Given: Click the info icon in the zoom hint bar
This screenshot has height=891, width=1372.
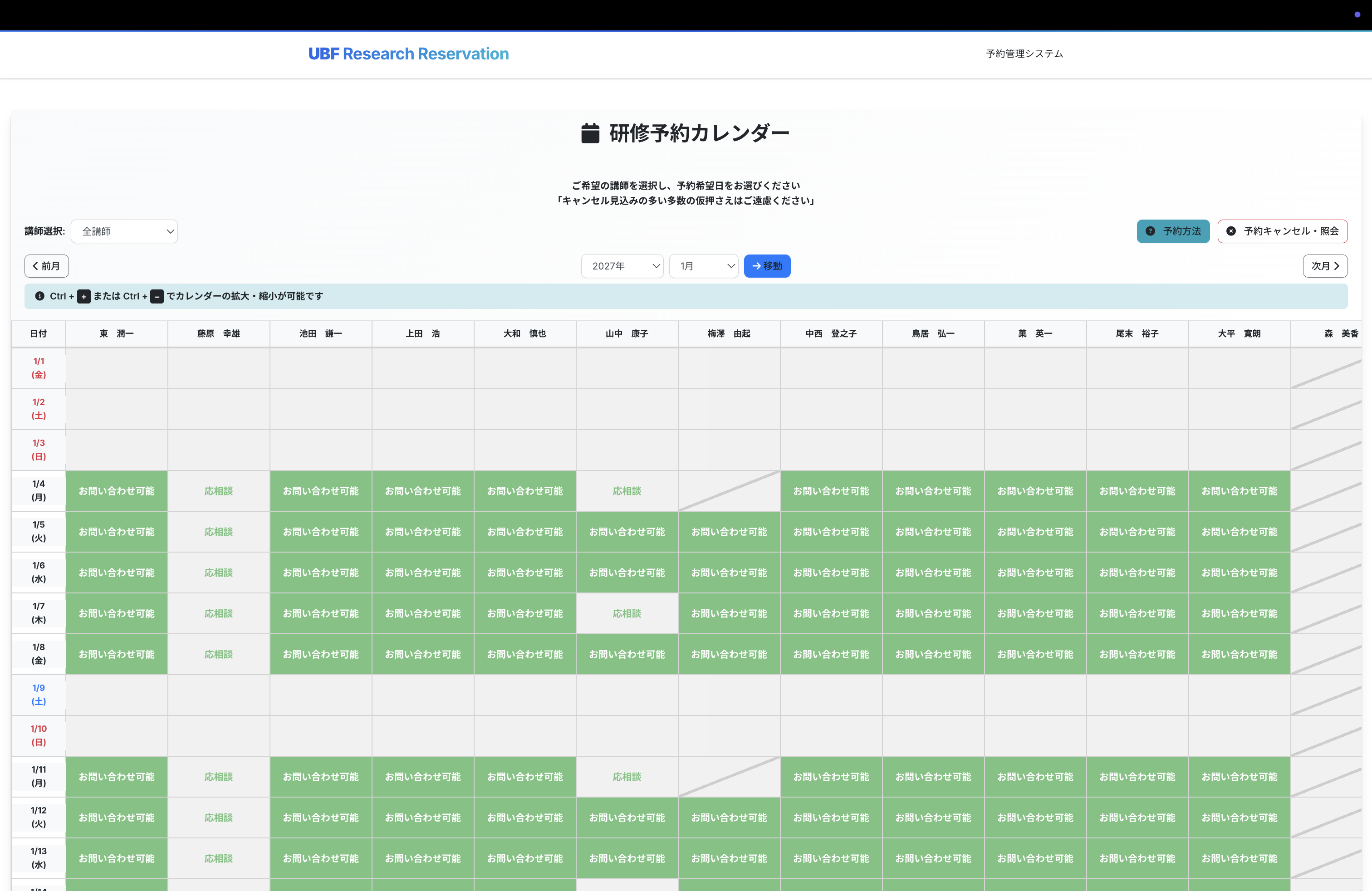Looking at the screenshot, I should tap(40, 296).
